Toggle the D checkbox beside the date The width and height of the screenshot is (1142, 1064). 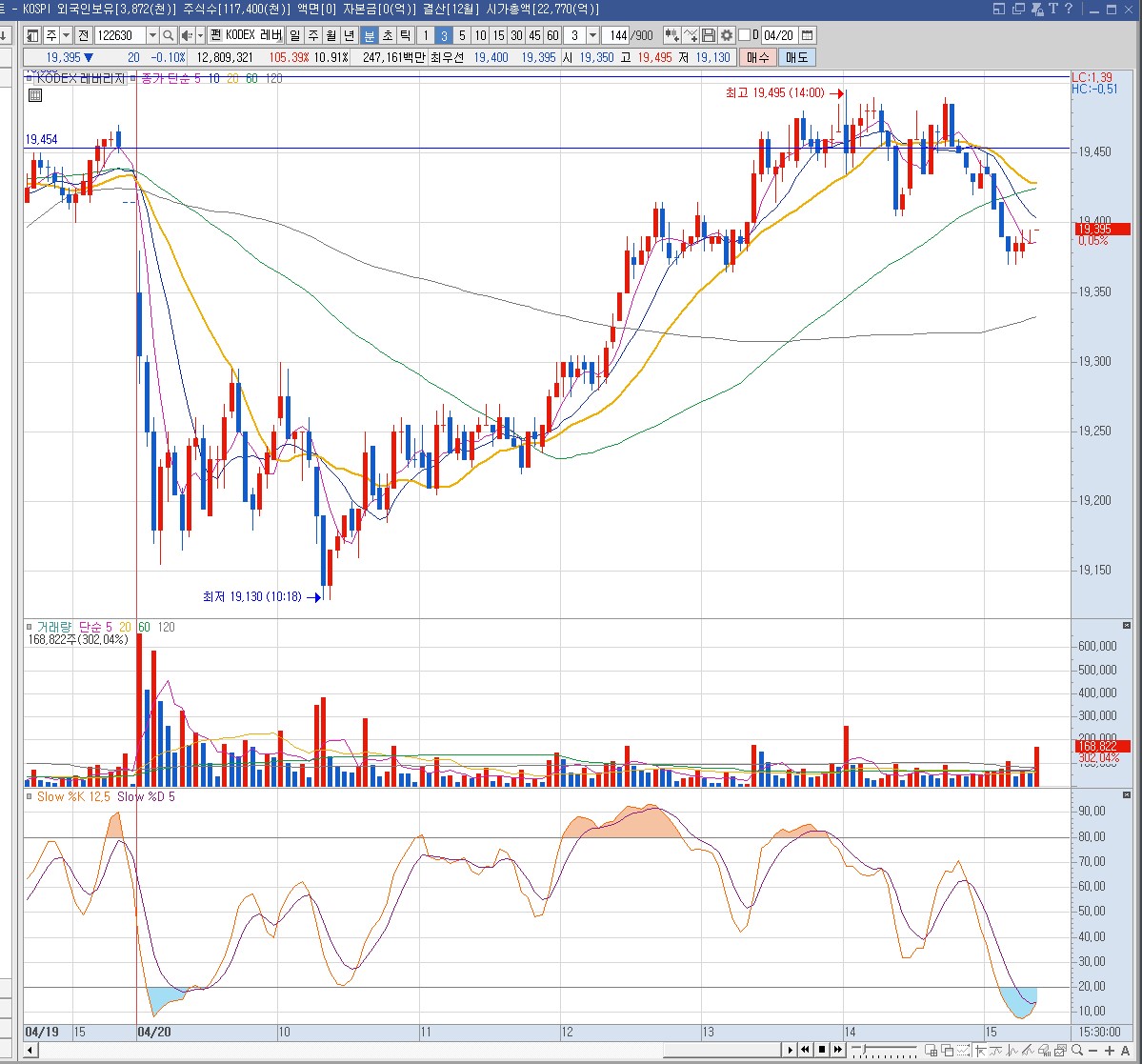click(x=744, y=35)
